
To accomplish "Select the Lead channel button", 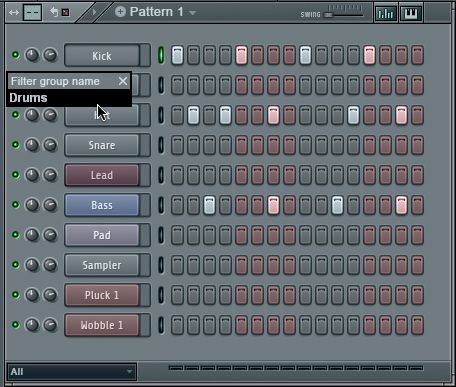I will [x=102, y=175].
